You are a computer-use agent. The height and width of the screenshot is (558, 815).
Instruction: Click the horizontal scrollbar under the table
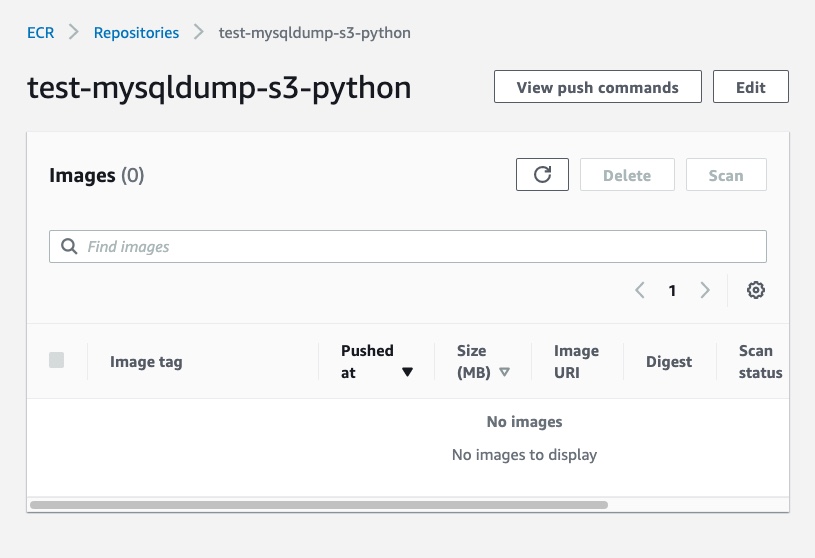click(x=318, y=505)
